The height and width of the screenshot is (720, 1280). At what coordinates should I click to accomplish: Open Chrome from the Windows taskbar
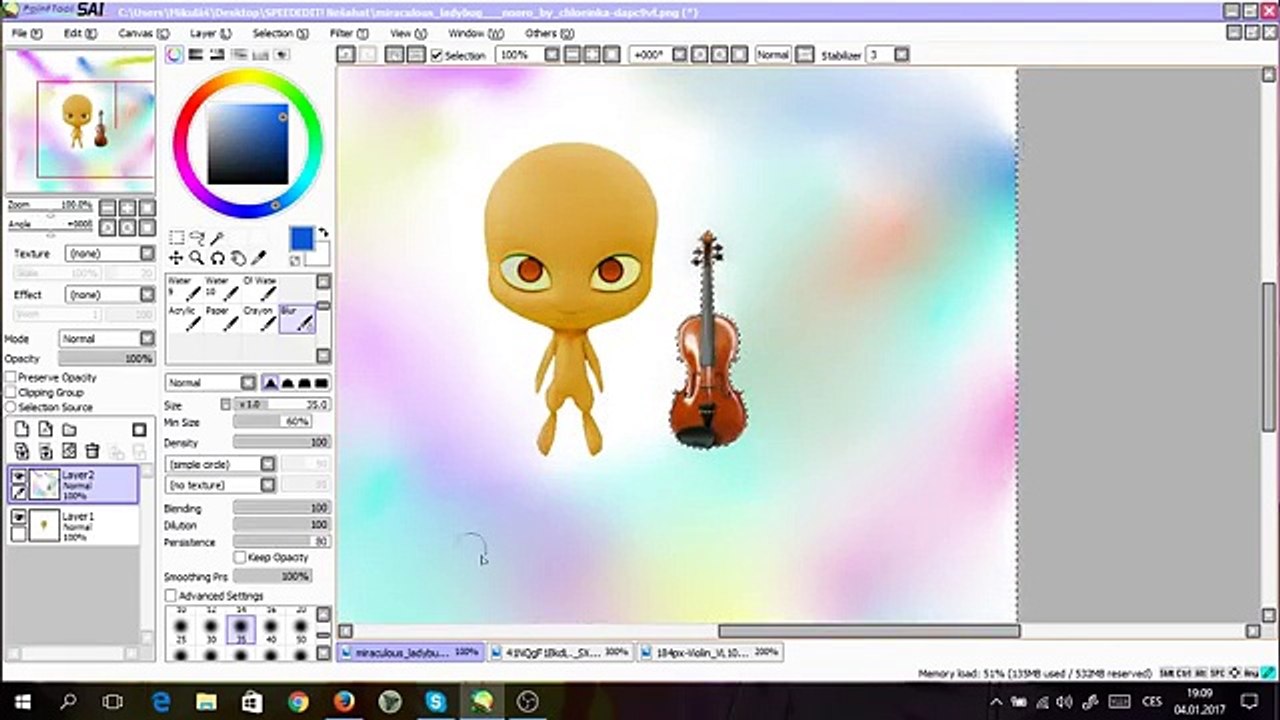point(298,701)
